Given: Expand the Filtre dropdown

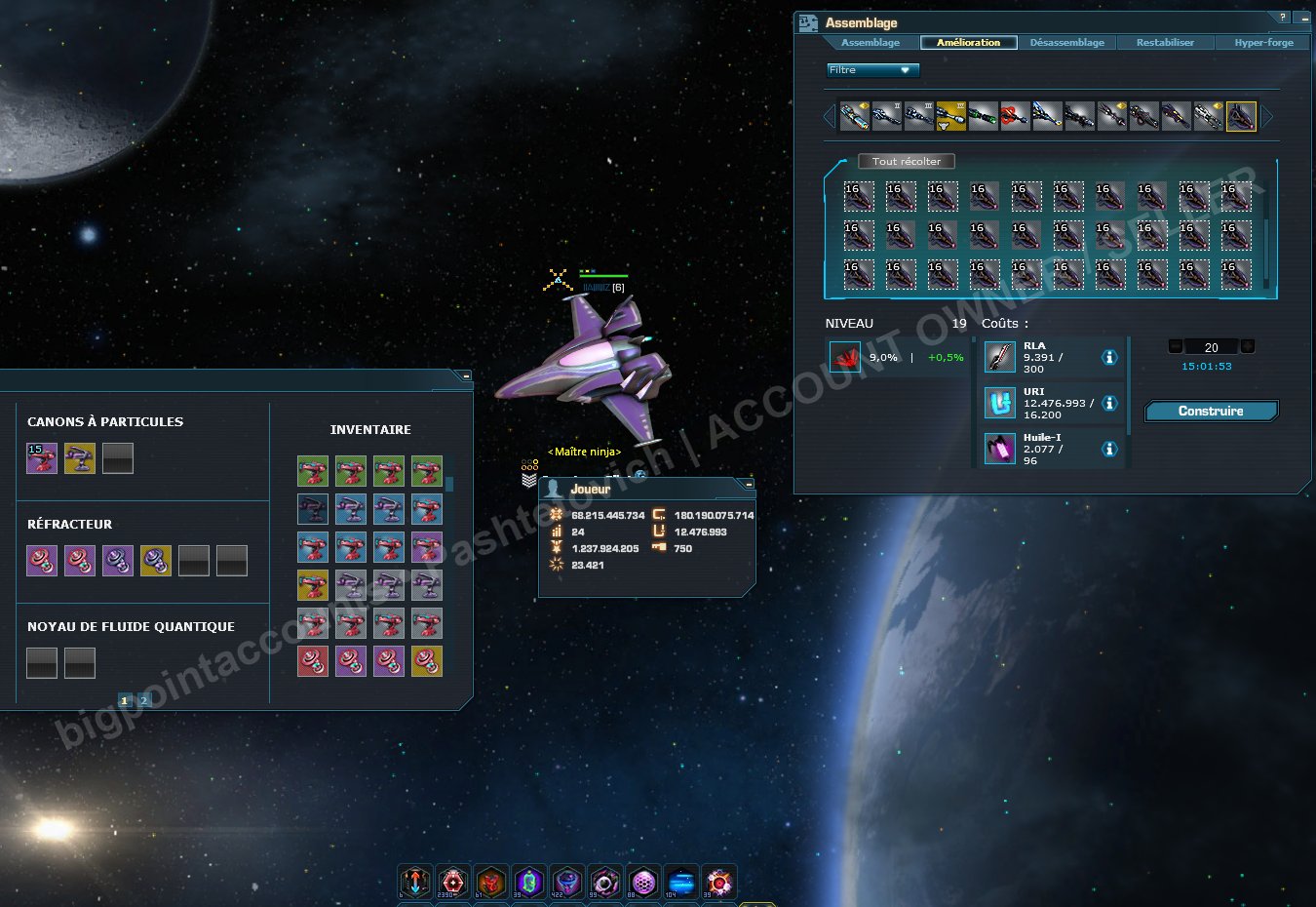Looking at the screenshot, I should (872, 70).
